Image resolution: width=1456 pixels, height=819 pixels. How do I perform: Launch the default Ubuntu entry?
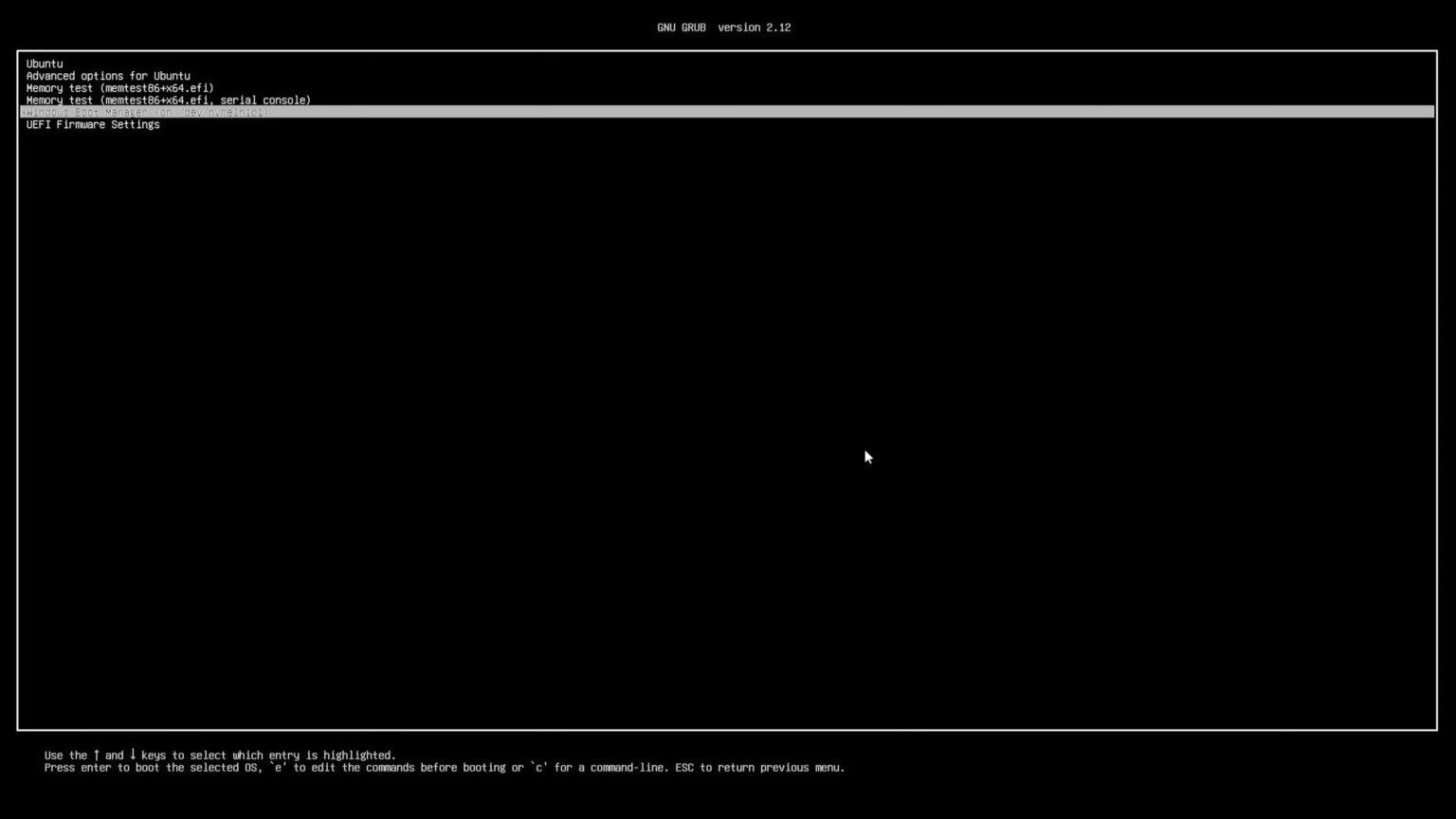44,64
